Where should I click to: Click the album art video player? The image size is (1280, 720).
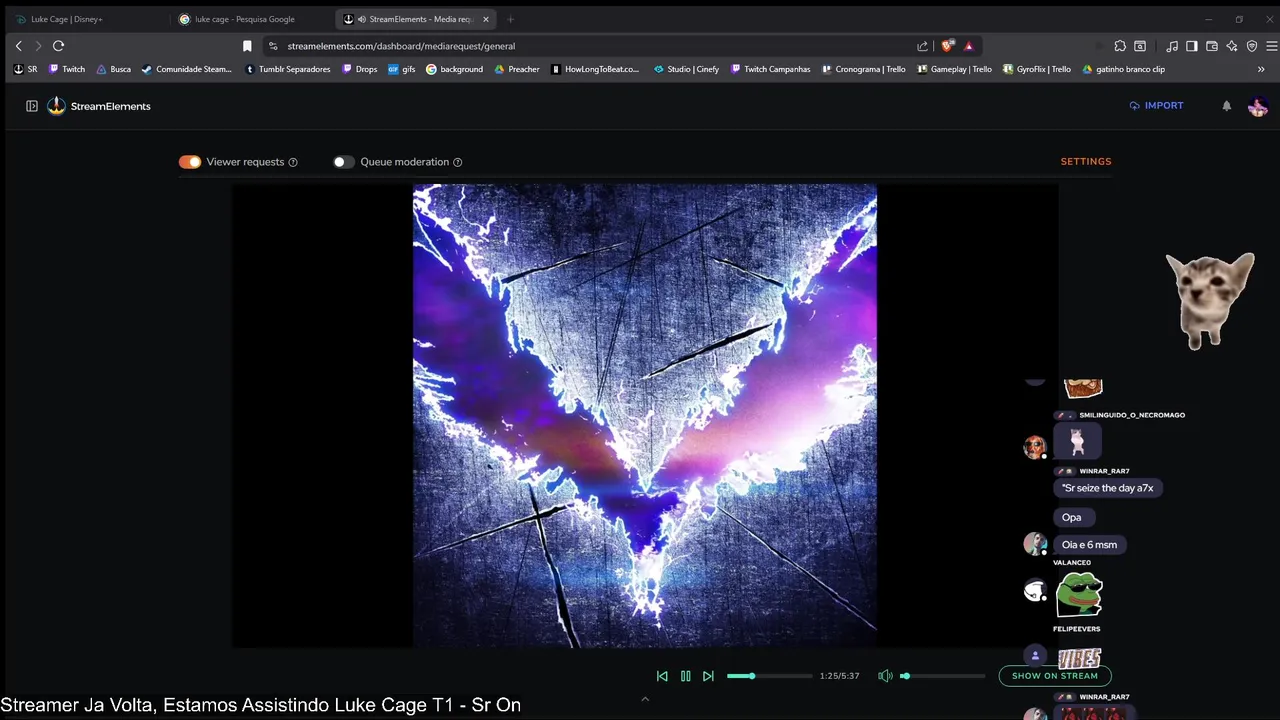click(x=645, y=415)
